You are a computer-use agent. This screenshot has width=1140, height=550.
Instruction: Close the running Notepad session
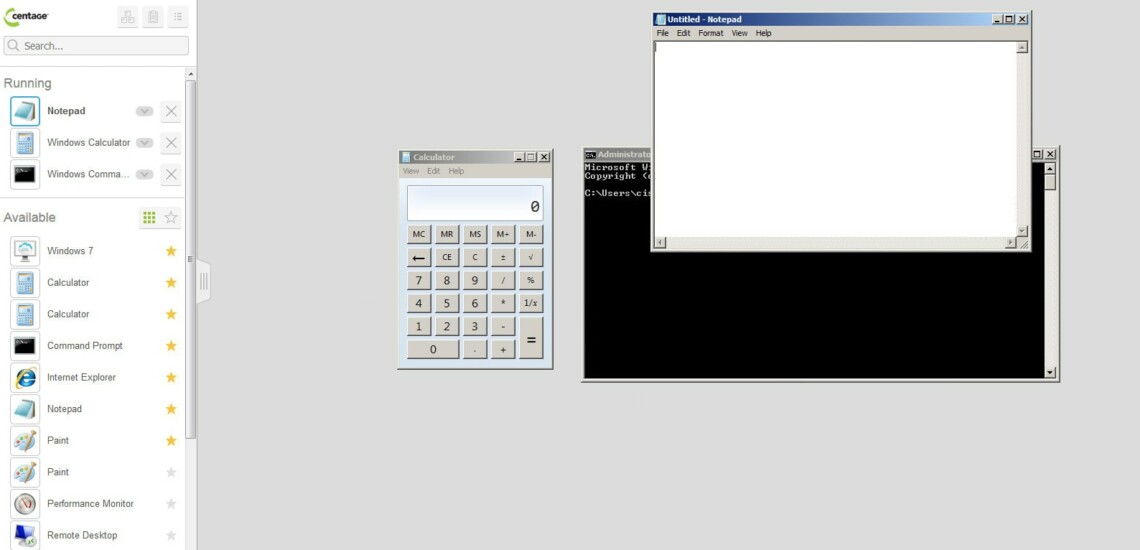click(x=171, y=111)
